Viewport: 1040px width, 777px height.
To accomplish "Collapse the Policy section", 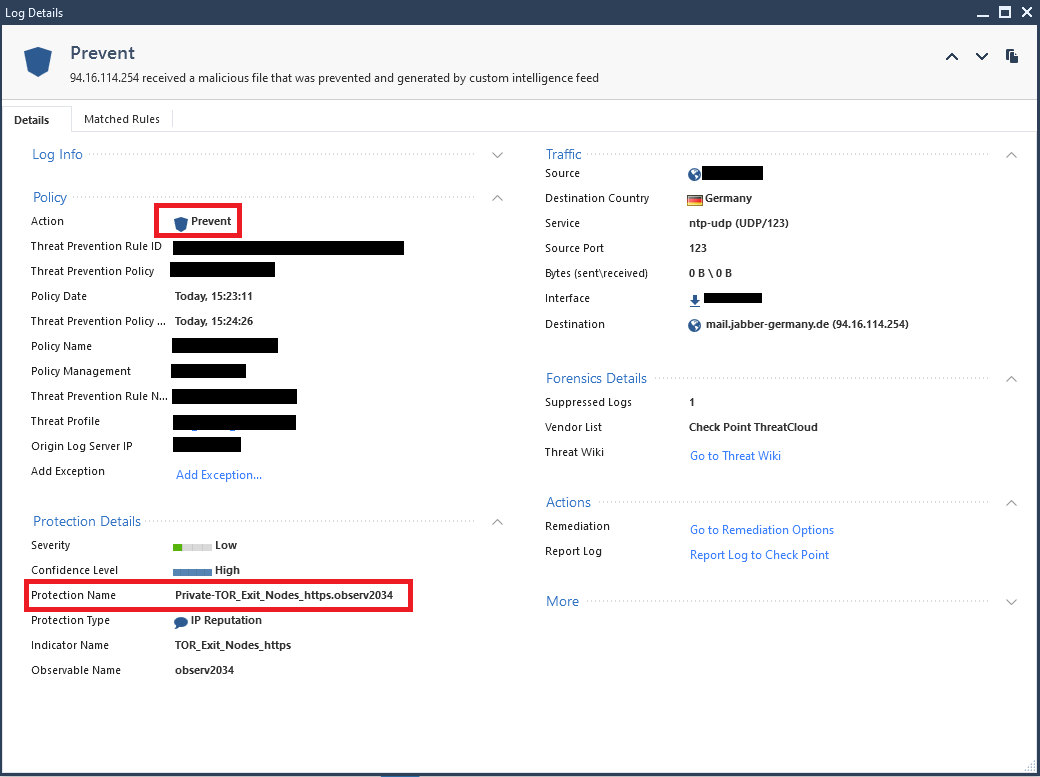I will pos(497,197).
